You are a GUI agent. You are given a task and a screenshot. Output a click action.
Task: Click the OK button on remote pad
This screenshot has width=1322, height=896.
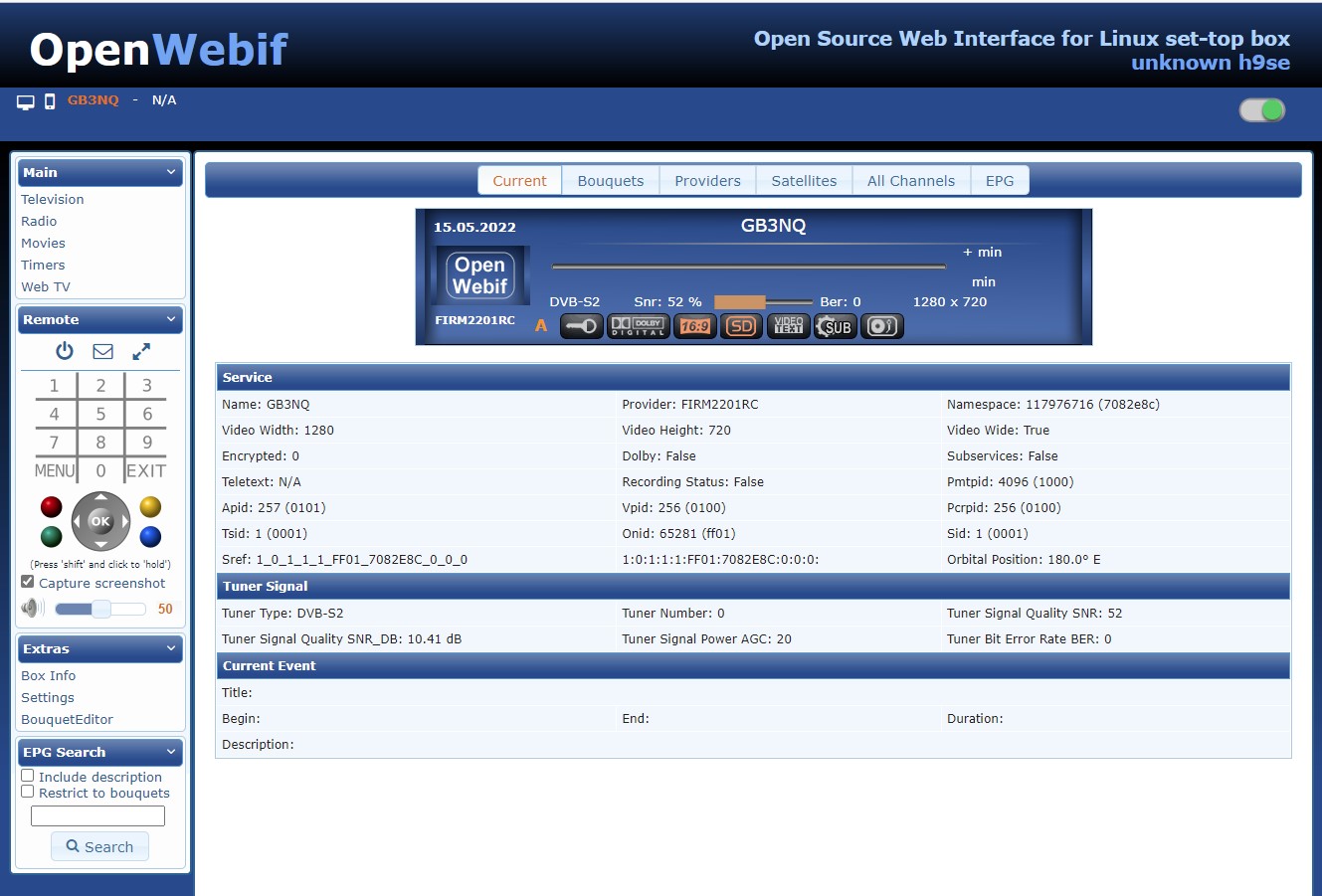pos(100,521)
